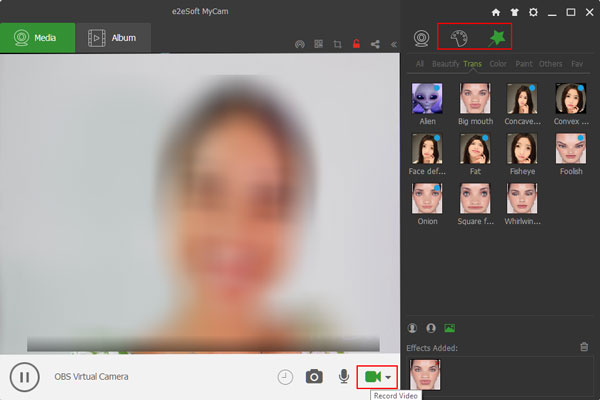Delete added effects with trash icon
This screenshot has width=600, height=400.
584,347
